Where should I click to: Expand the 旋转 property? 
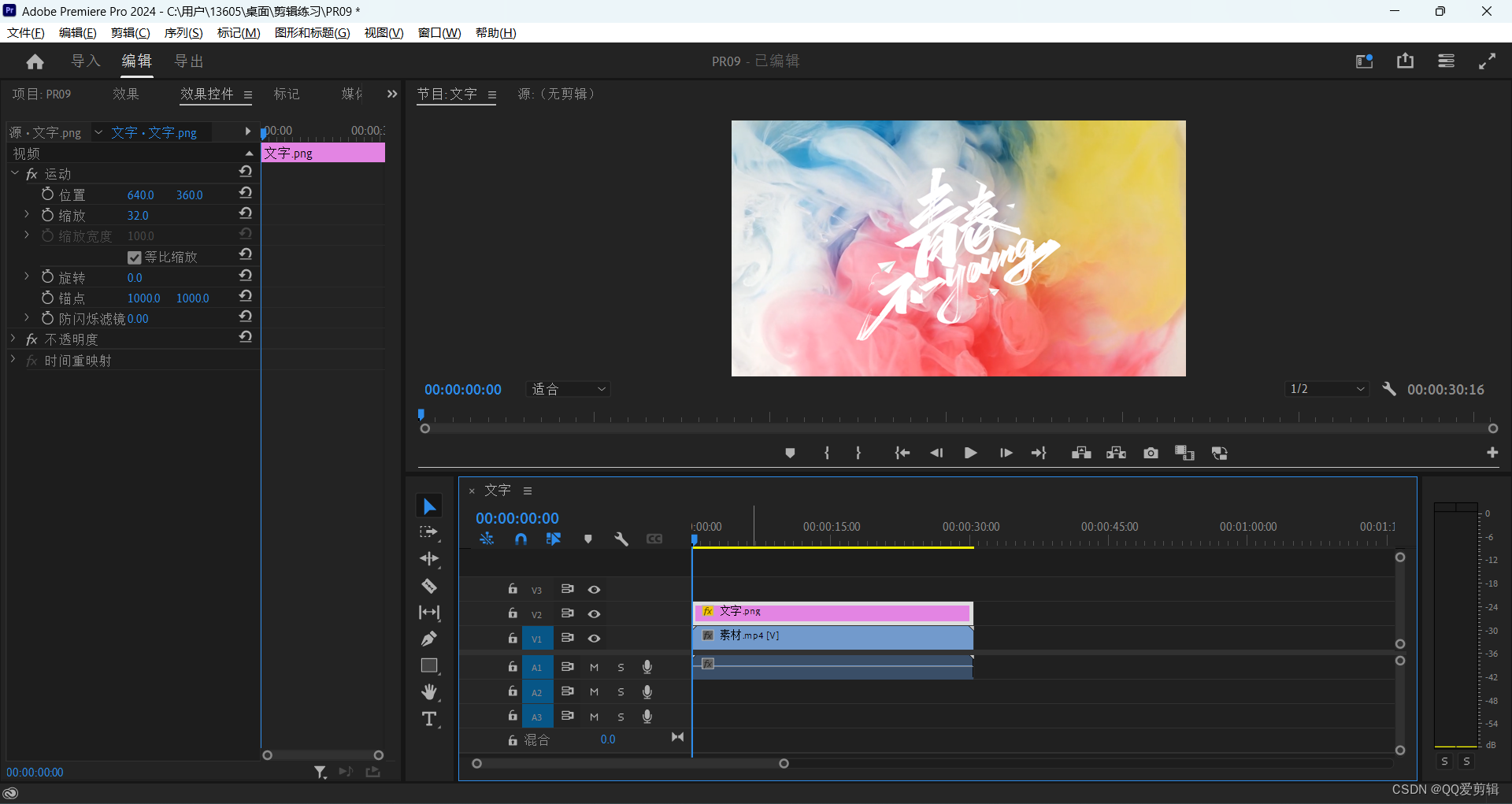coord(27,276)
